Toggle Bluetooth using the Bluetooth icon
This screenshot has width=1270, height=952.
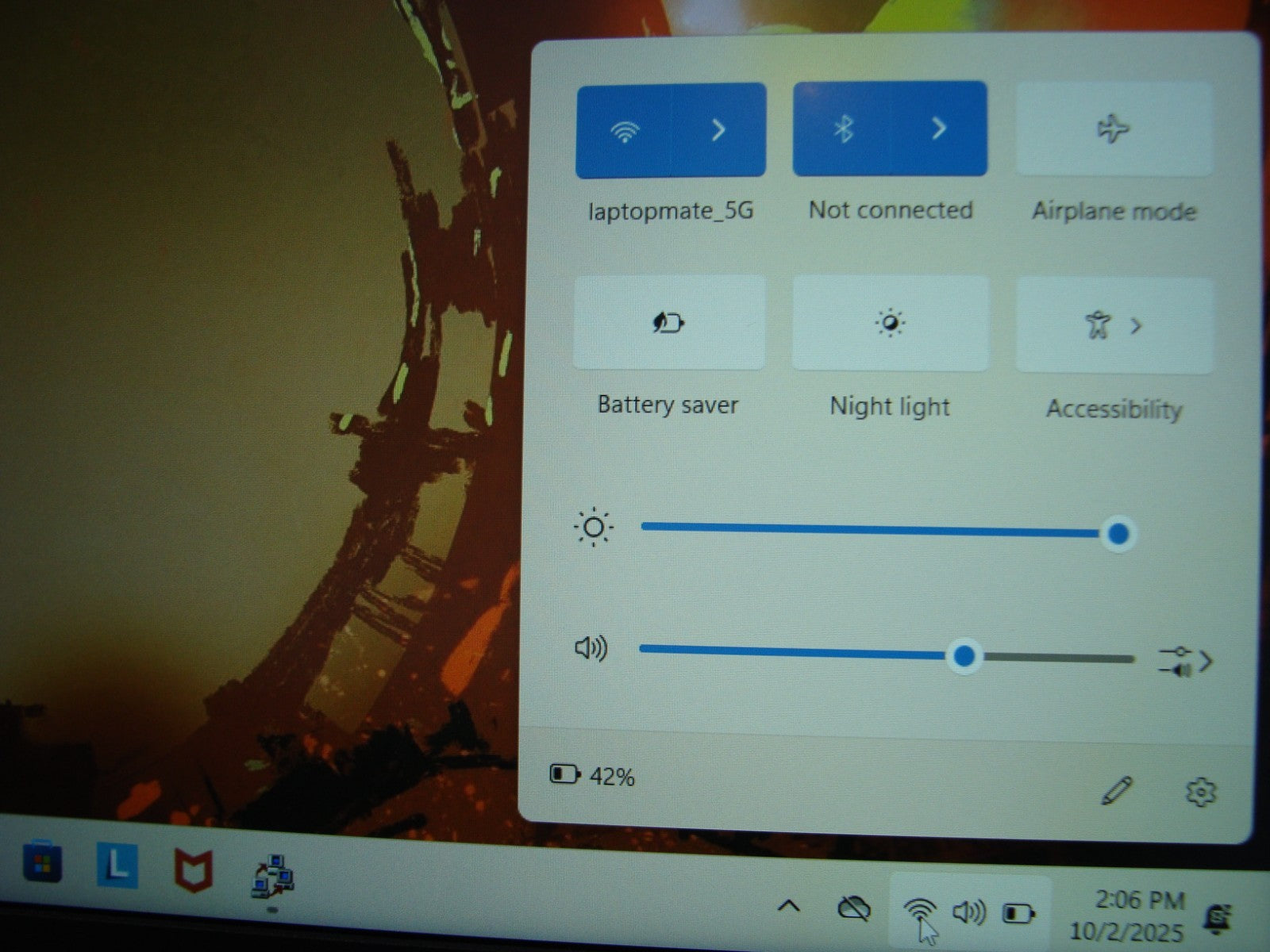coord(843,129)
